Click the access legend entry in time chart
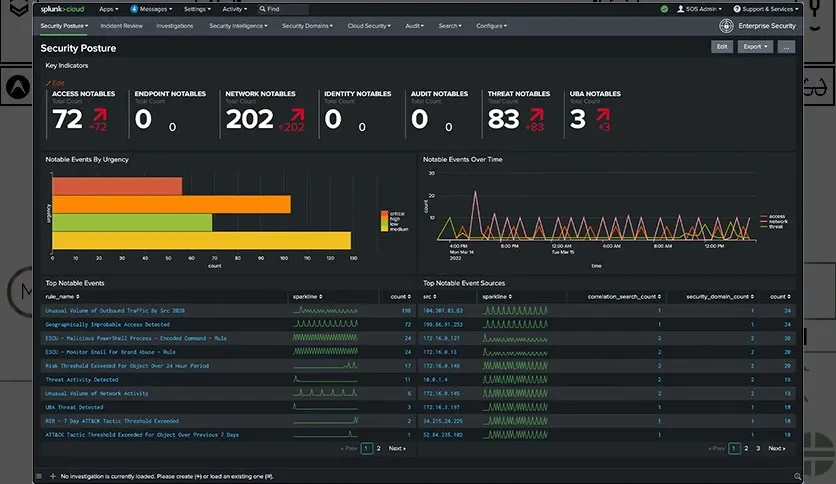Viewport: 836px width, 484px height. point(773,216)
